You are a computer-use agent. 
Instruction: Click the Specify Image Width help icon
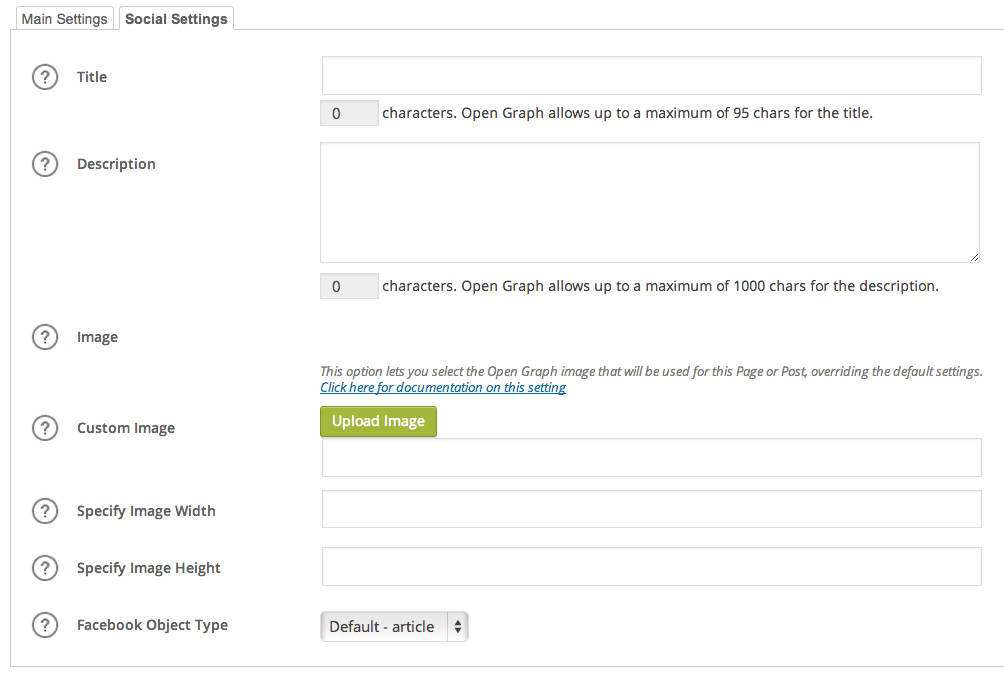[x=45, y=510]
